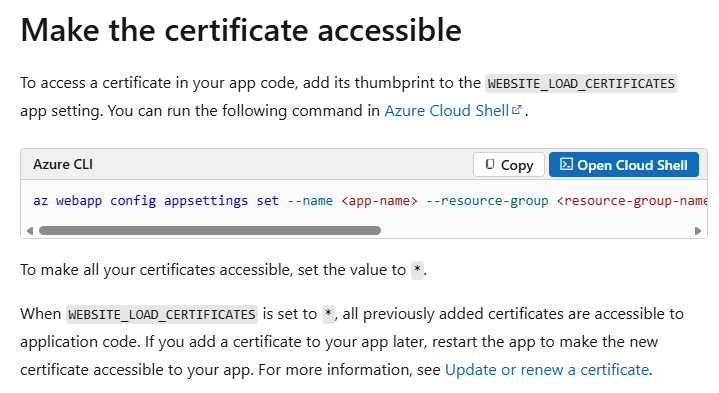
Task: Click the right arrow of the code scrollbar
Action: [x=698, y=231]
